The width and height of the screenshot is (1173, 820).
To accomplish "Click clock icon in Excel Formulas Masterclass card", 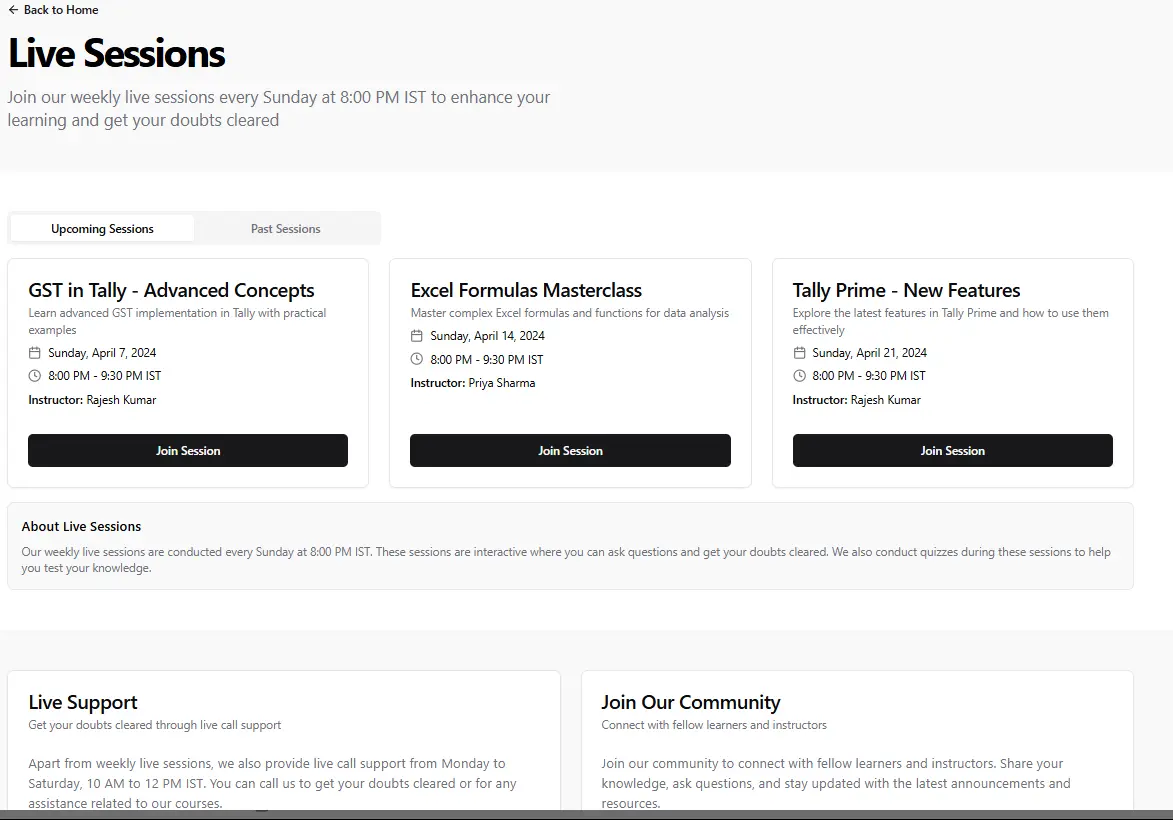I will pos(417,359).
